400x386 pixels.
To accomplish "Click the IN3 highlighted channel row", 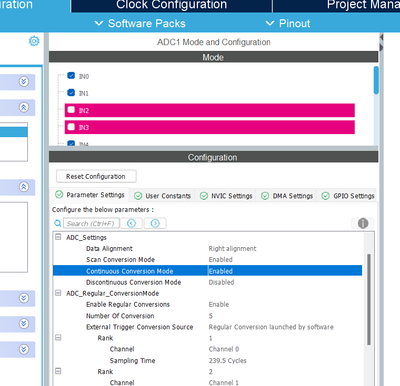I will 210,127.
